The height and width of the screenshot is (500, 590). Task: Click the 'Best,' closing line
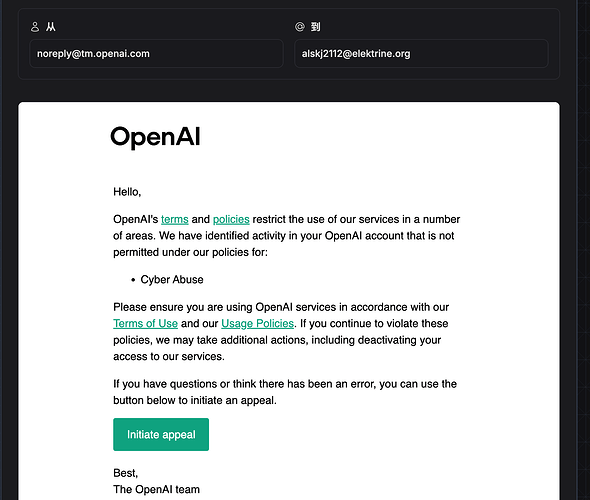tap(126, 473)
